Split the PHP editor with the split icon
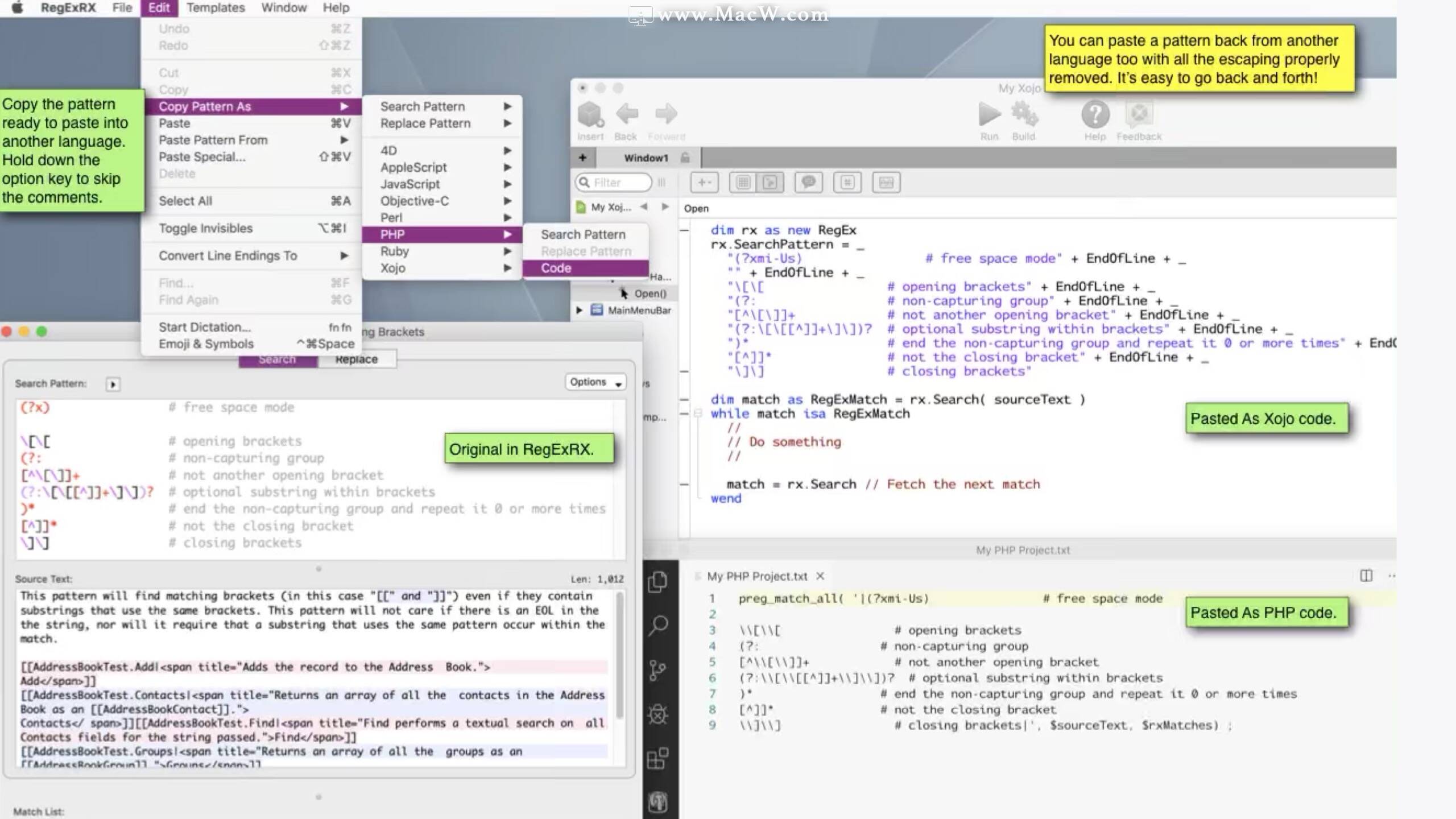The height and width of the screenshot is (819, 1456). (x=1366, y=576)
